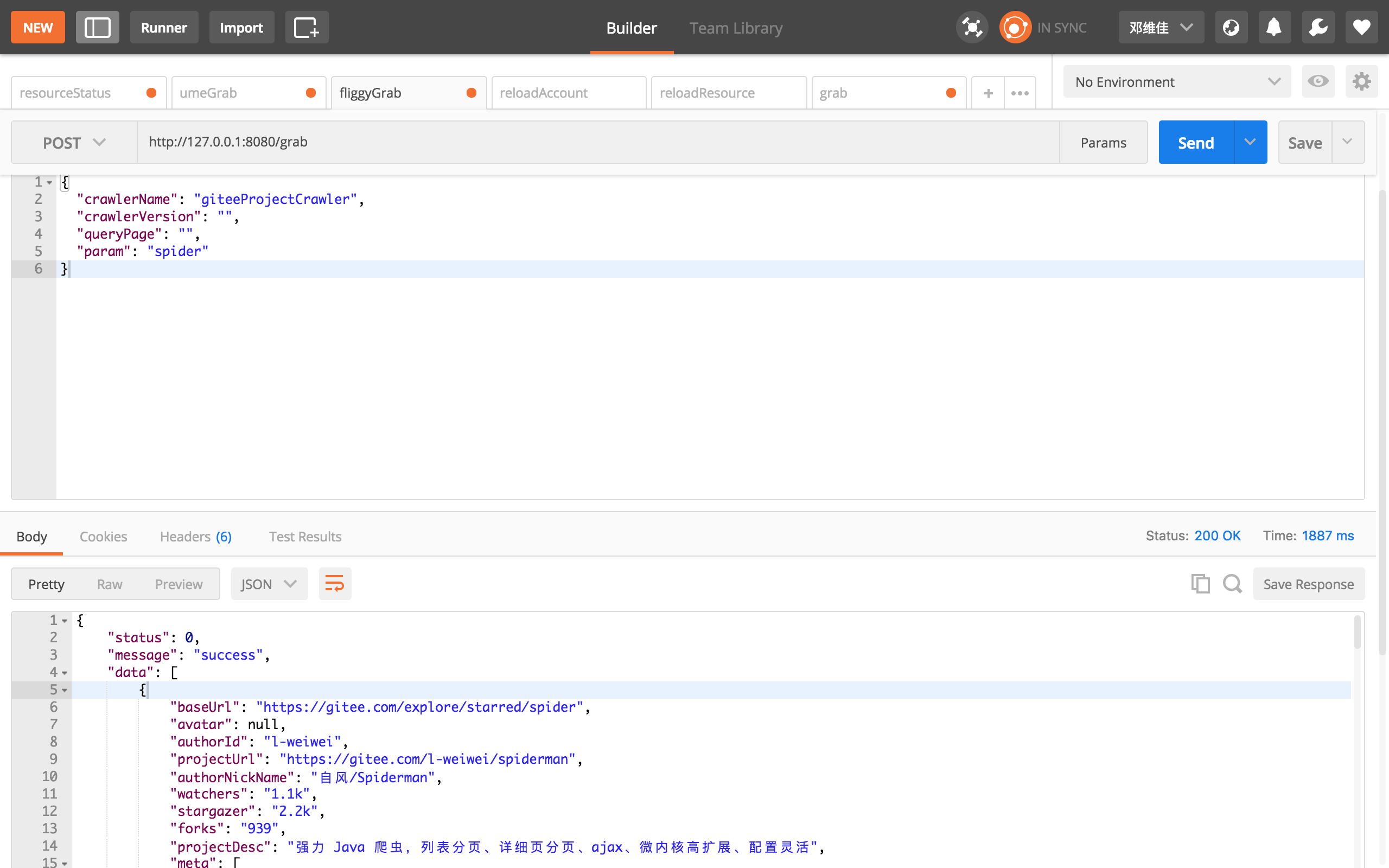Toggle line wrap in response
This screenshot has height=868, width=1389.
(x=335, y=584)
